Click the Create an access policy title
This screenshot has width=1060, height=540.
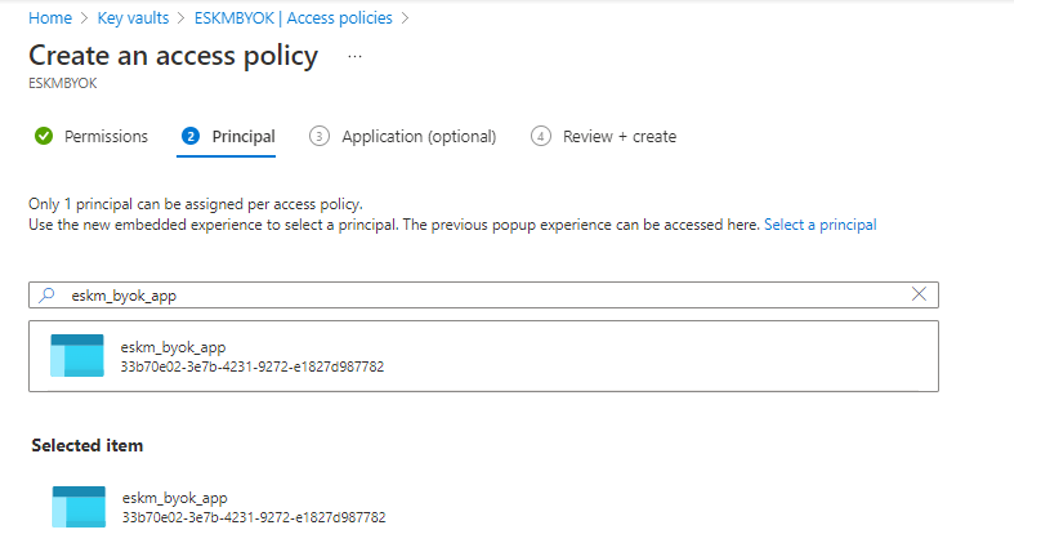173,55
